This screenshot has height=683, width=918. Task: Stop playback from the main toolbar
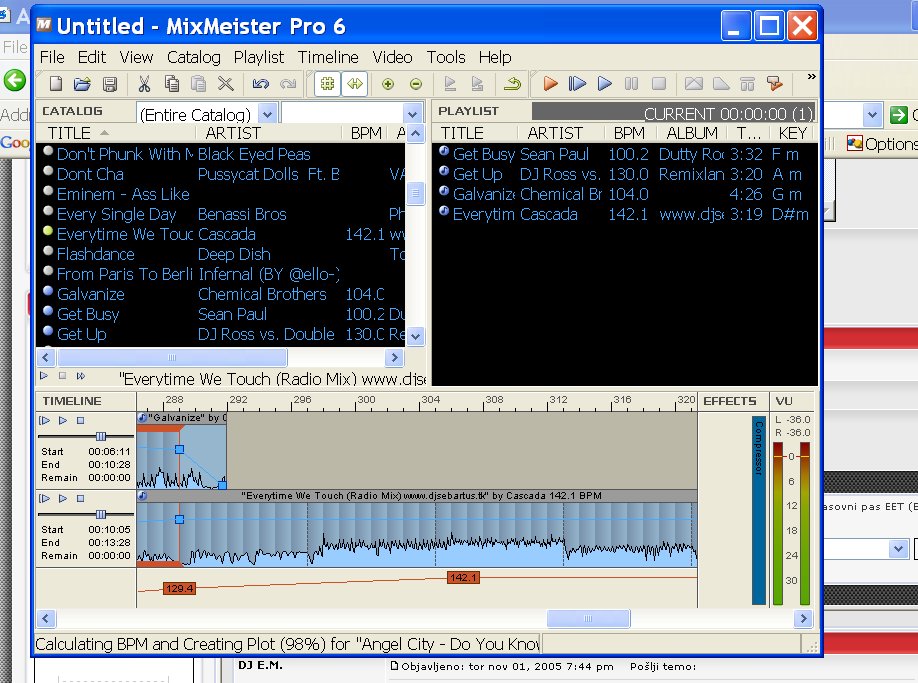coord(659,84)
